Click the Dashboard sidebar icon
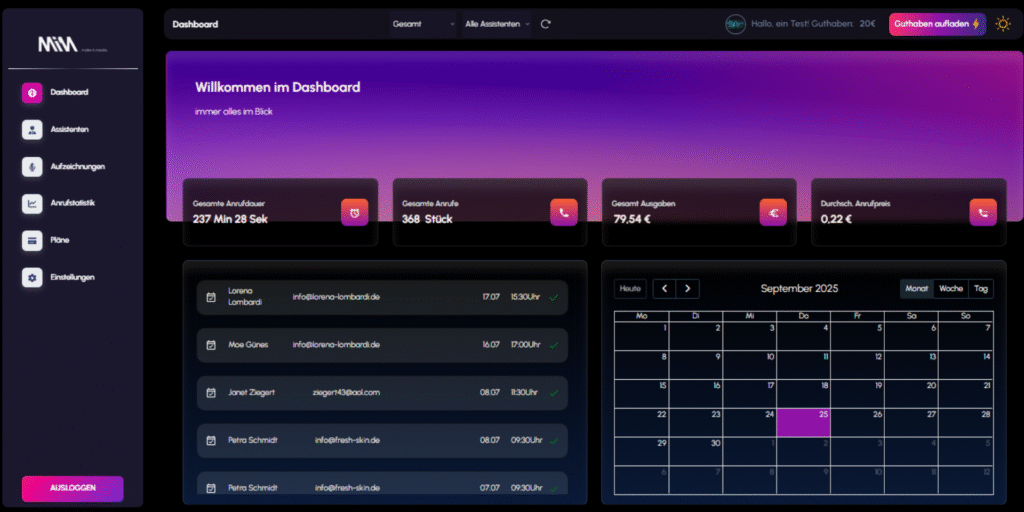Image resolution: width=1024 pixels, height=512 pixels. click(x=32, y=93)
